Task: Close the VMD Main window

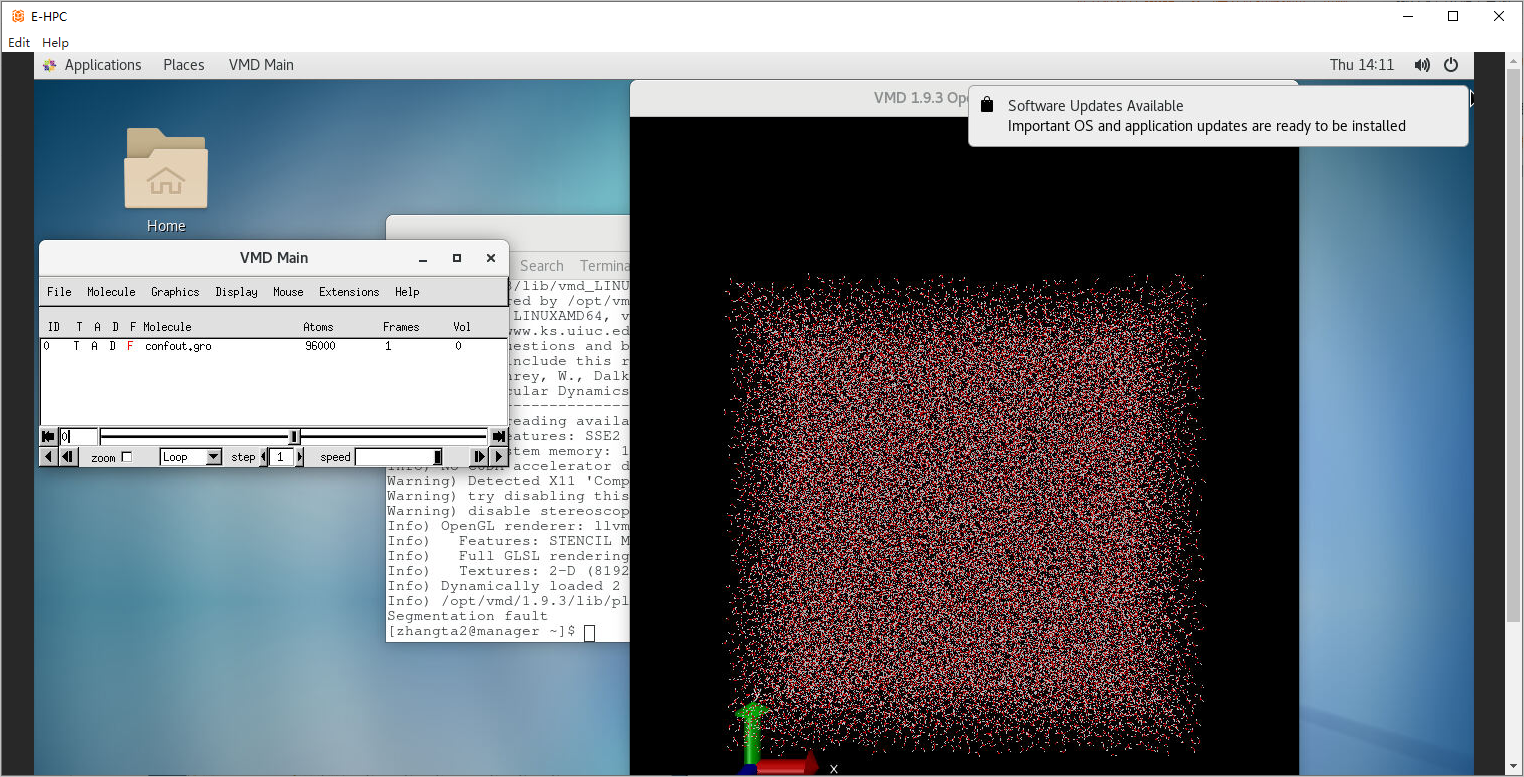Action: 491,258
